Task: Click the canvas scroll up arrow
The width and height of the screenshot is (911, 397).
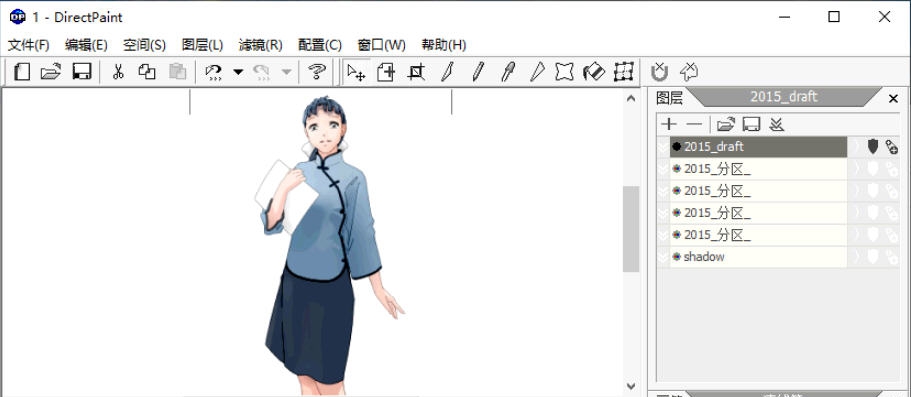Action: pos(631,99)
